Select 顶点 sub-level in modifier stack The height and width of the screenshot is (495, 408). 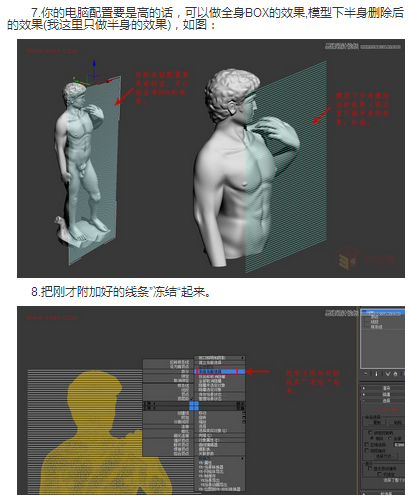pyautogui.click(x=375, y=317)
